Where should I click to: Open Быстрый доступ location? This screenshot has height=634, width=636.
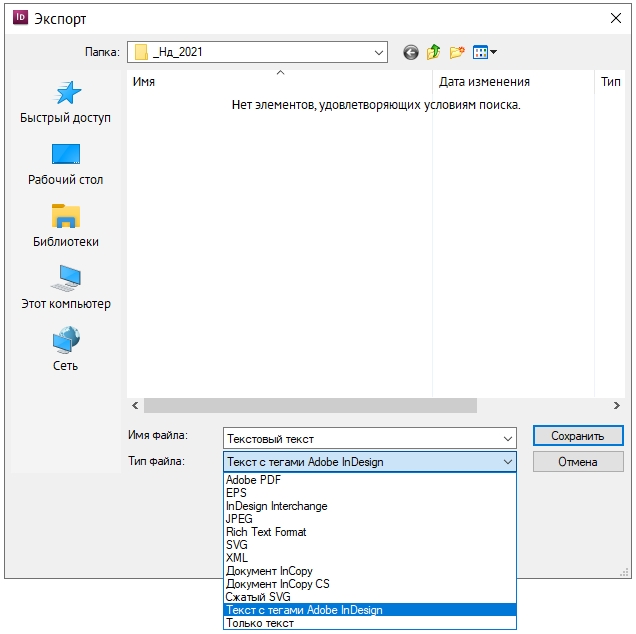click(65, 102)
